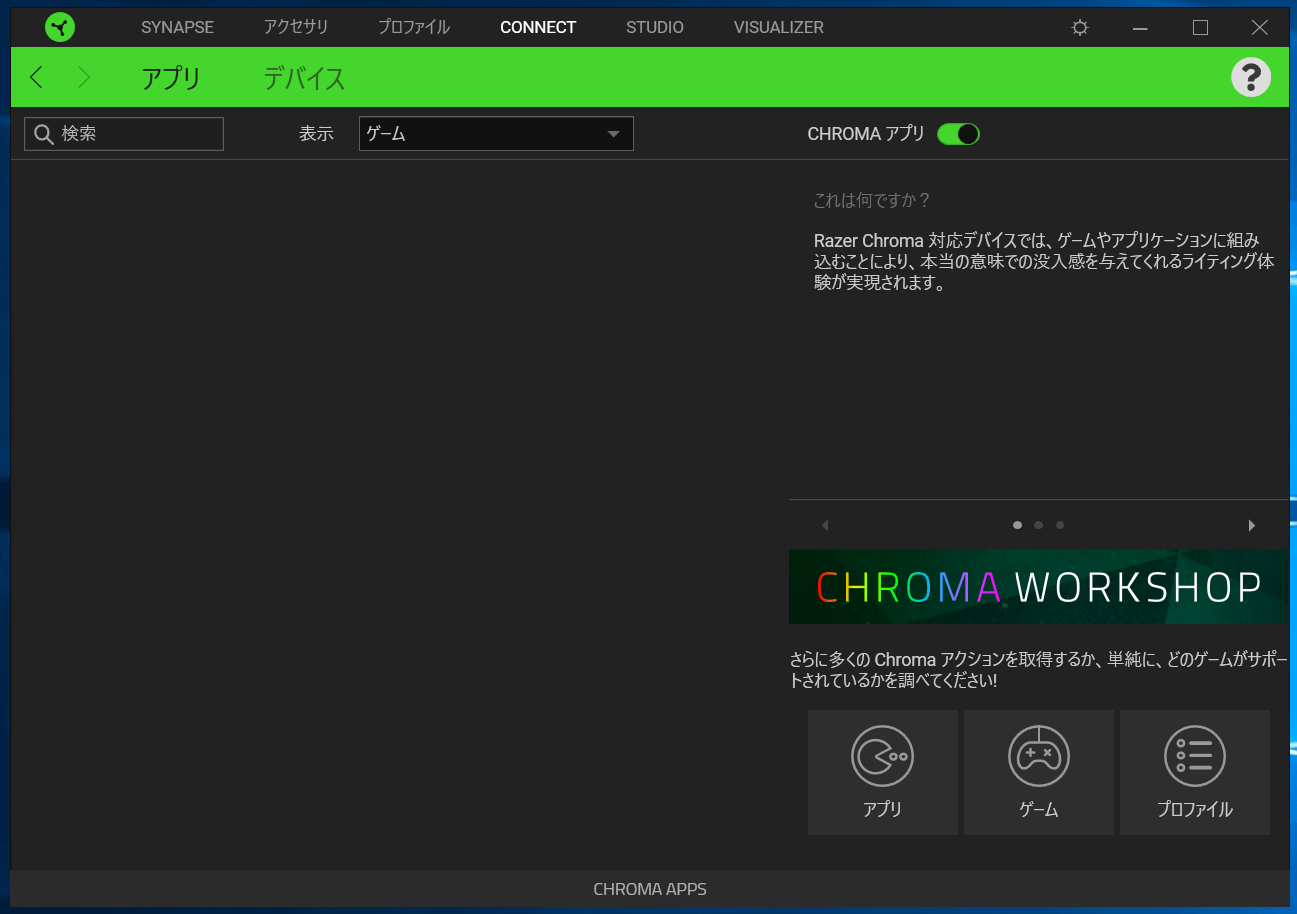Click the 検索 search field
Image resolution: width=1297 pixels, height=914 pixels.
pos(124,134)
